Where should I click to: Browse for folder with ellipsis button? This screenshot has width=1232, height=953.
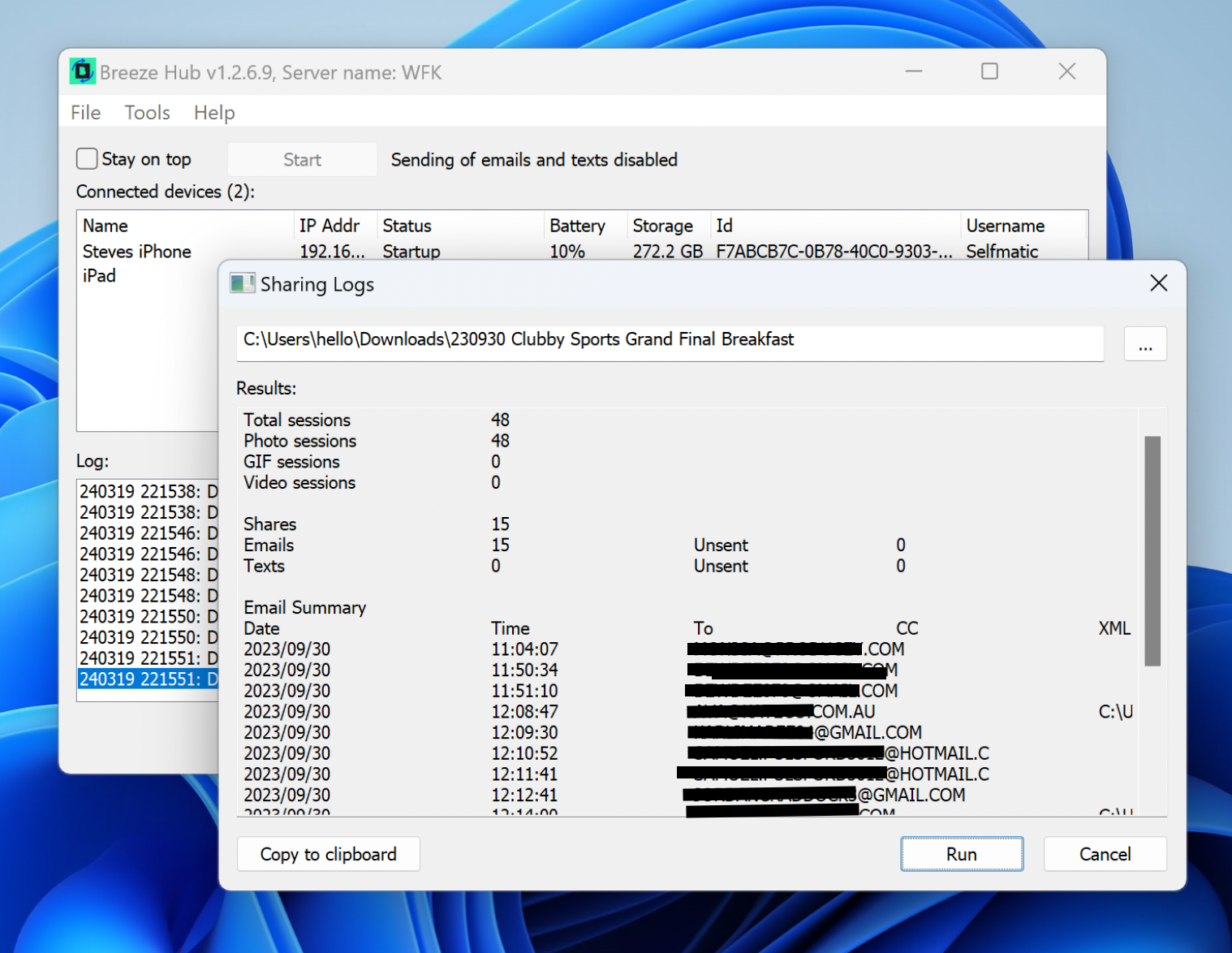tap(1145, 344)
